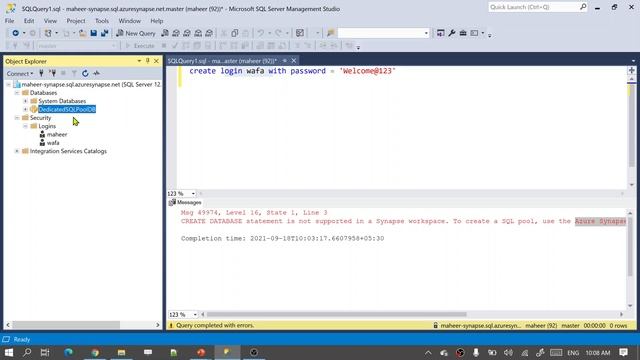Viewport: 640px width, 360px height.
Task: Open Windows Start menu
Action: pyautogui.click(x=9, y=352)
